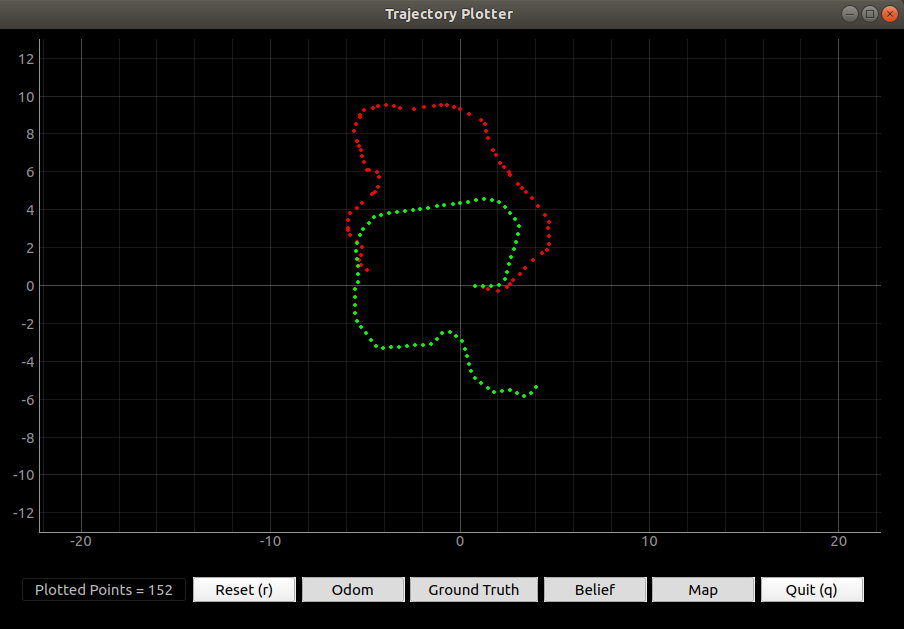Toggle the Ground Truth trajectory button
The width and height of the screenshot is (904, 629).
473,590
